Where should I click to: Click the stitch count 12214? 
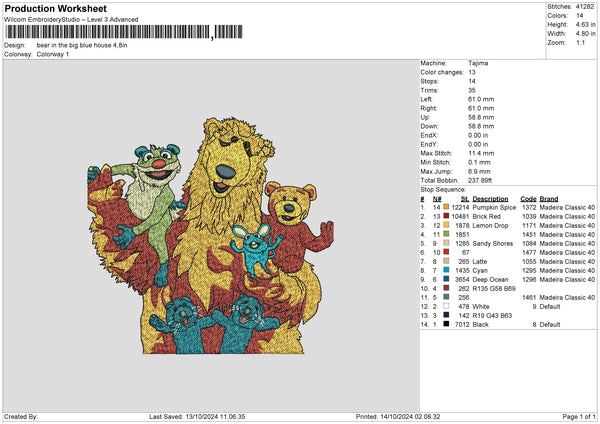click(460, 207)
